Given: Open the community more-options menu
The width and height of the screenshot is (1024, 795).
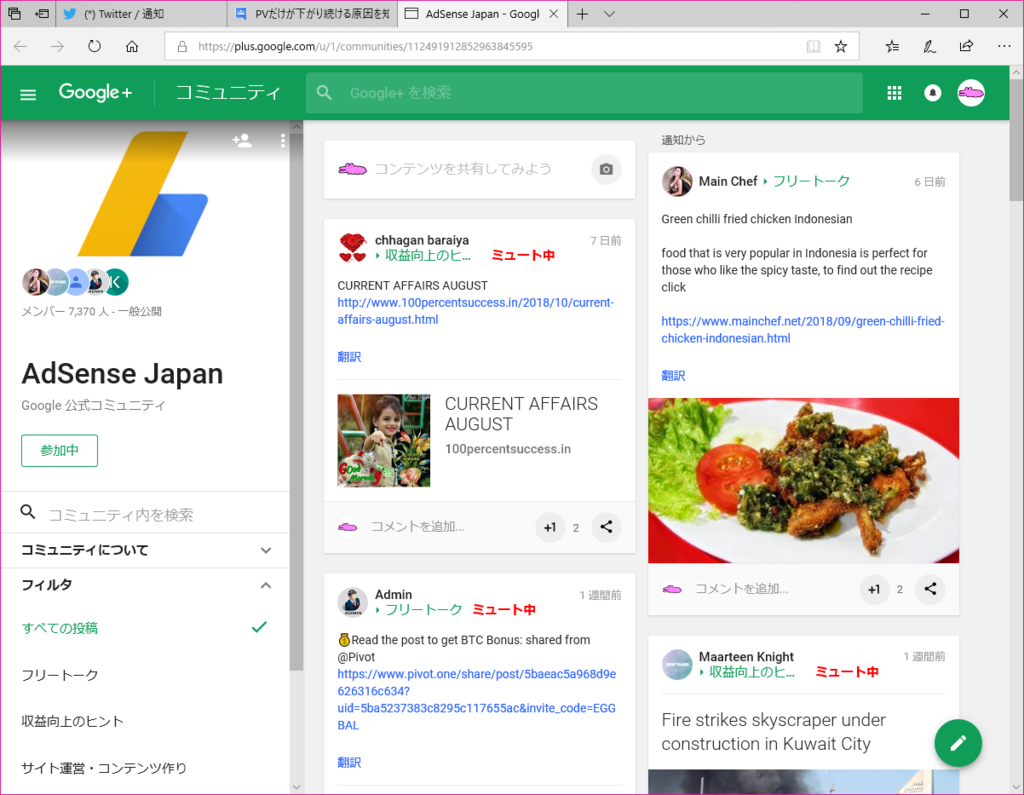Looking at the screenshot, I should coord(282,140).
